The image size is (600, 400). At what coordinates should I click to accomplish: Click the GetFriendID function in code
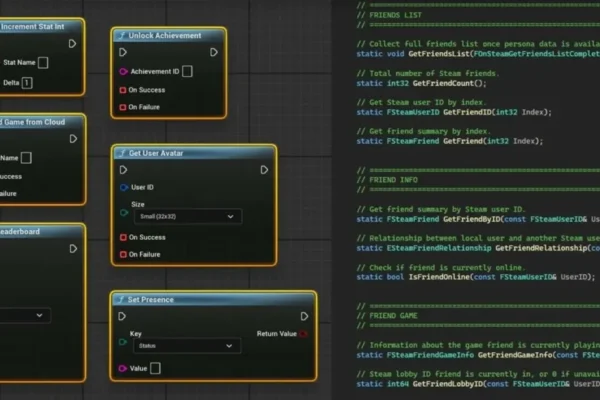(467, 113)
